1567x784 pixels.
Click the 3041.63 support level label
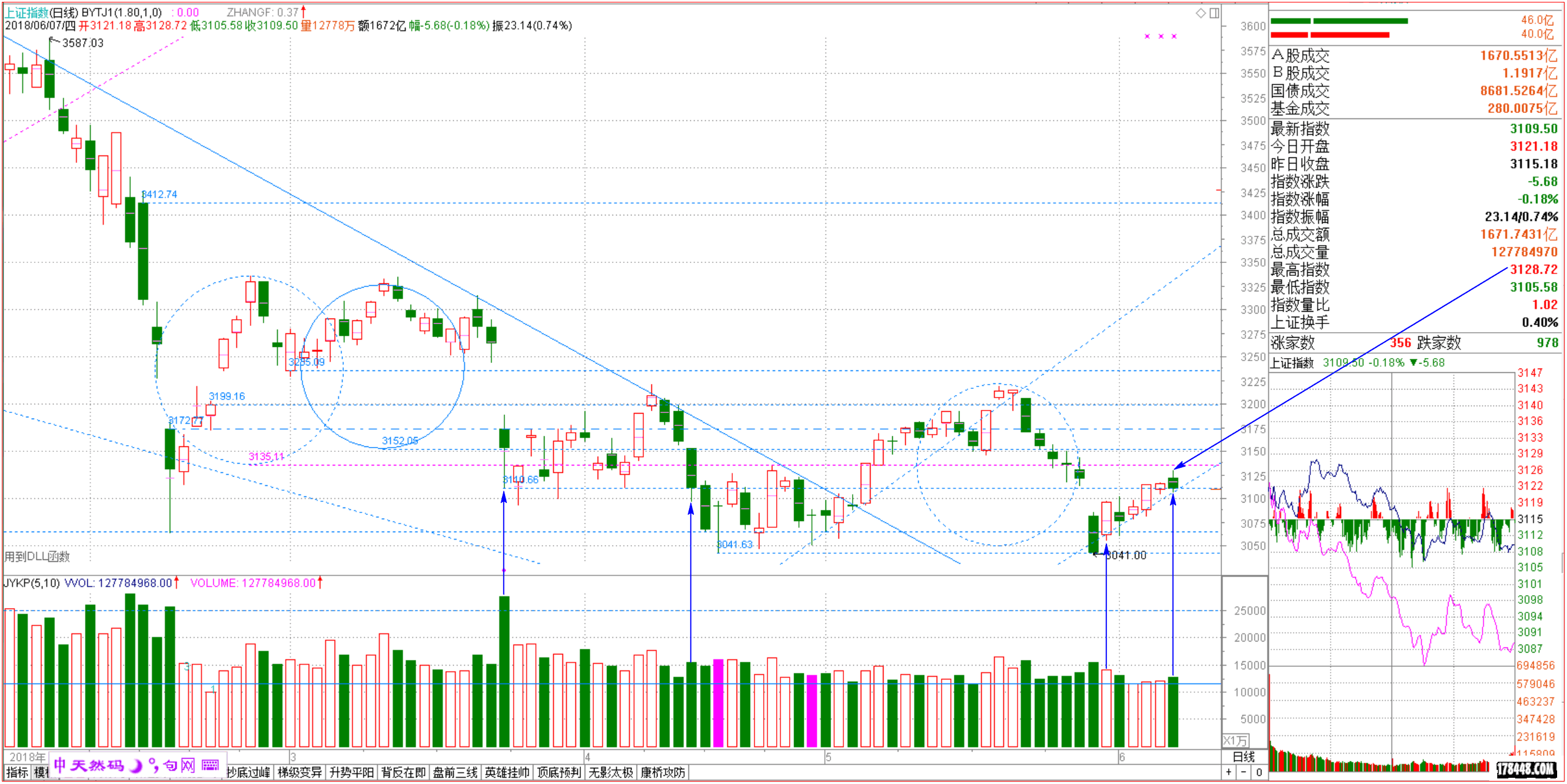(x=735, y=544)
